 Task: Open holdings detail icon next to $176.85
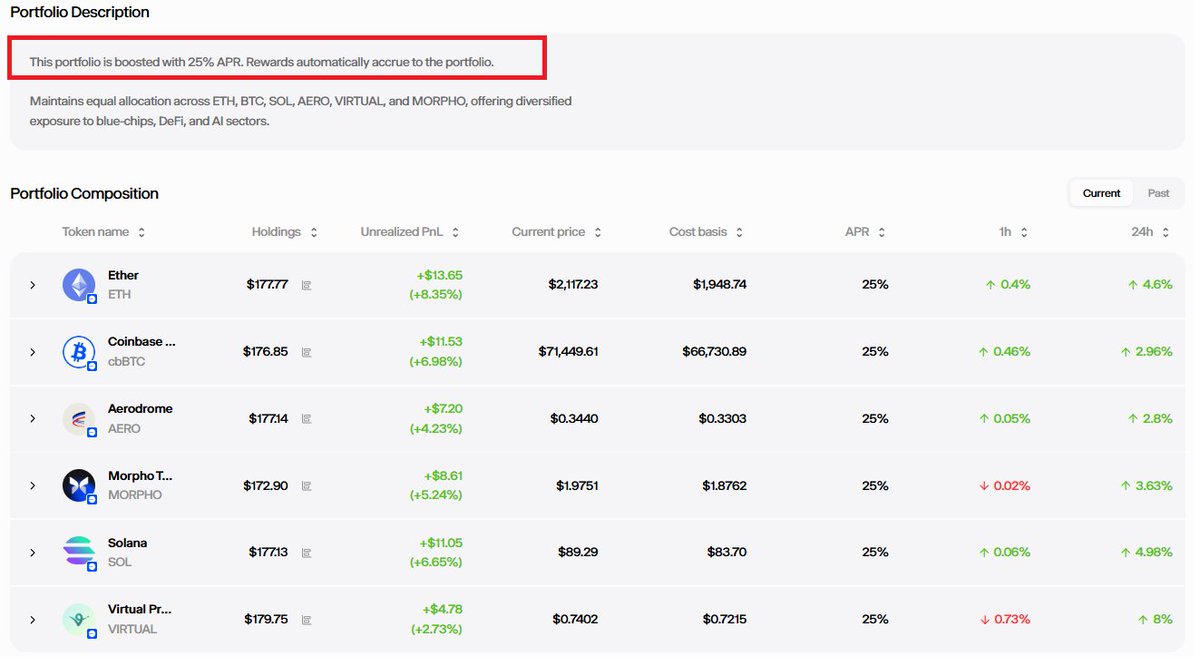306,352
